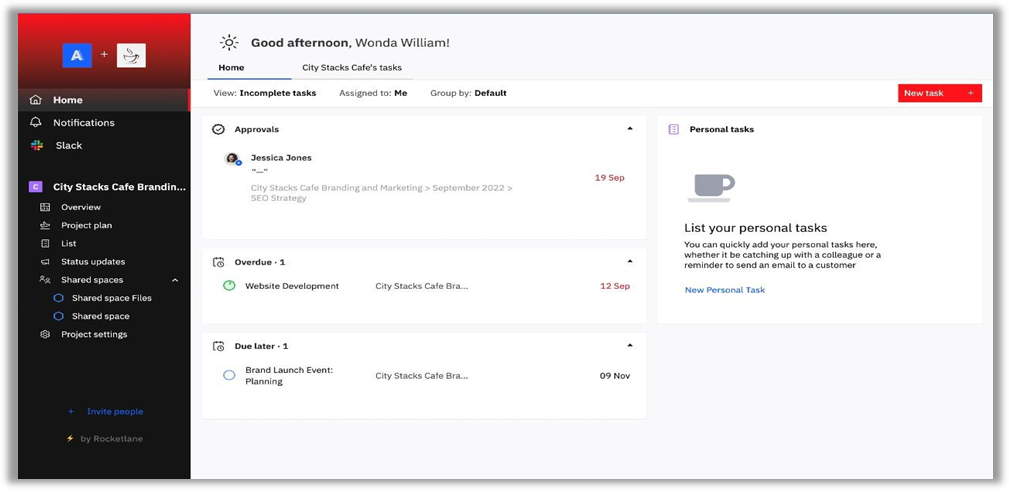
Task: Open the View Incomplete tasks filter
Action: 265,93
